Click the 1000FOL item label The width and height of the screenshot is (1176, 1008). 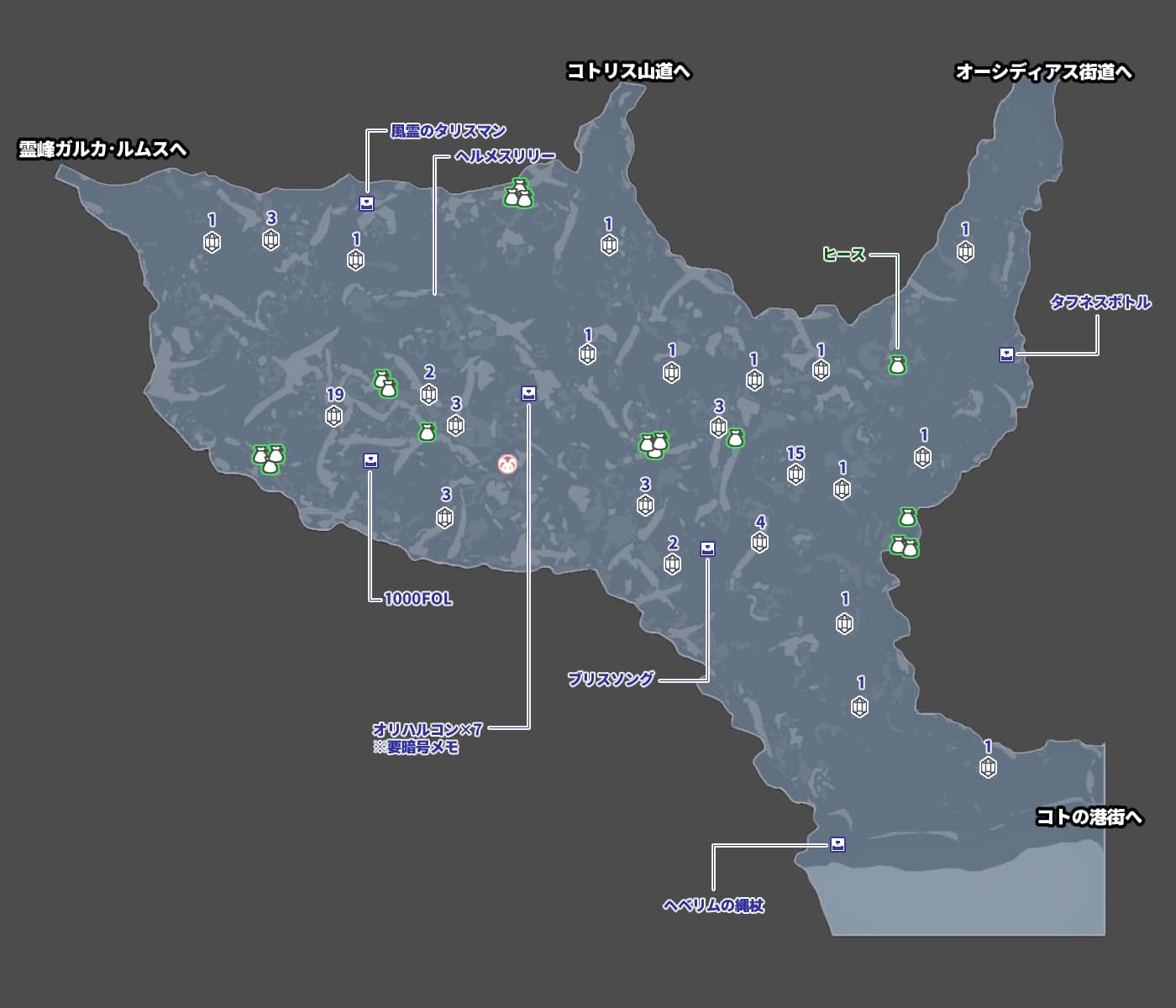pos(418,599)
